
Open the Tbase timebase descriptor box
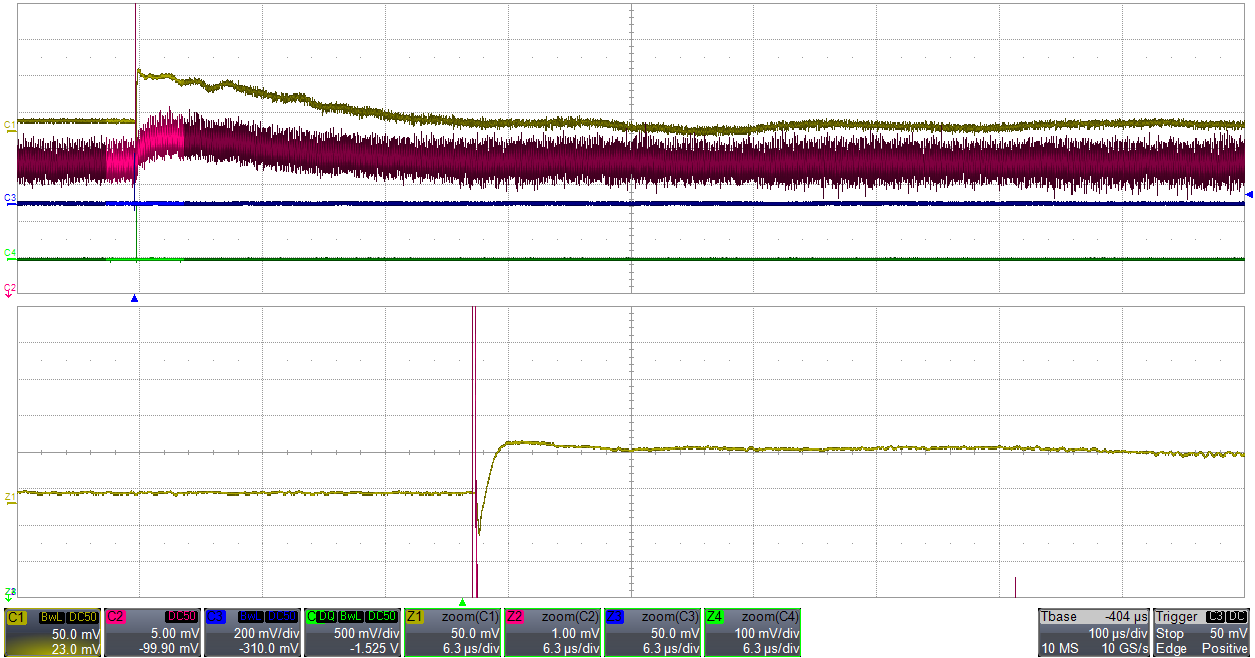pyautogui.click(x=1094, y=632)
